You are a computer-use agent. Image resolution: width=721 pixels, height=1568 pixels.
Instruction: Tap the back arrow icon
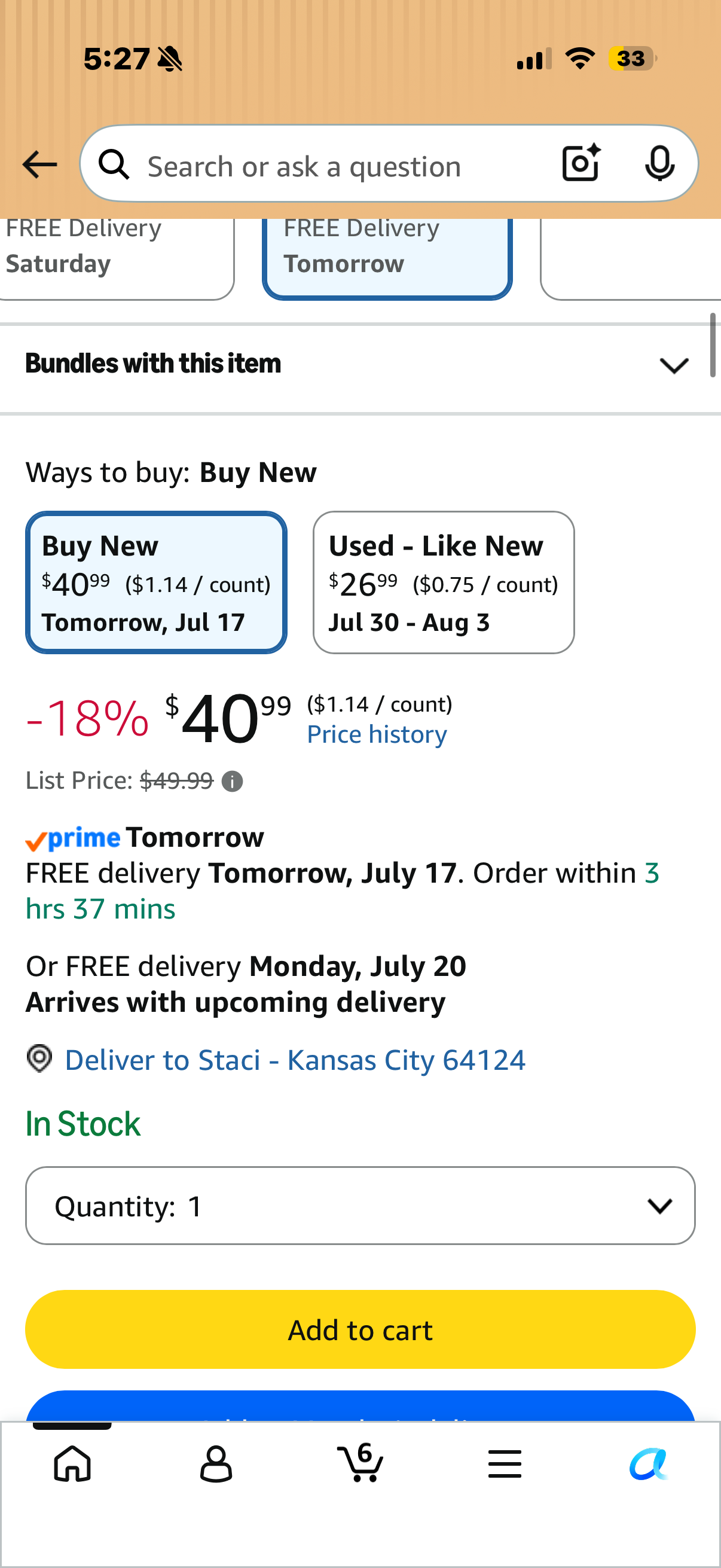point(39,164)
